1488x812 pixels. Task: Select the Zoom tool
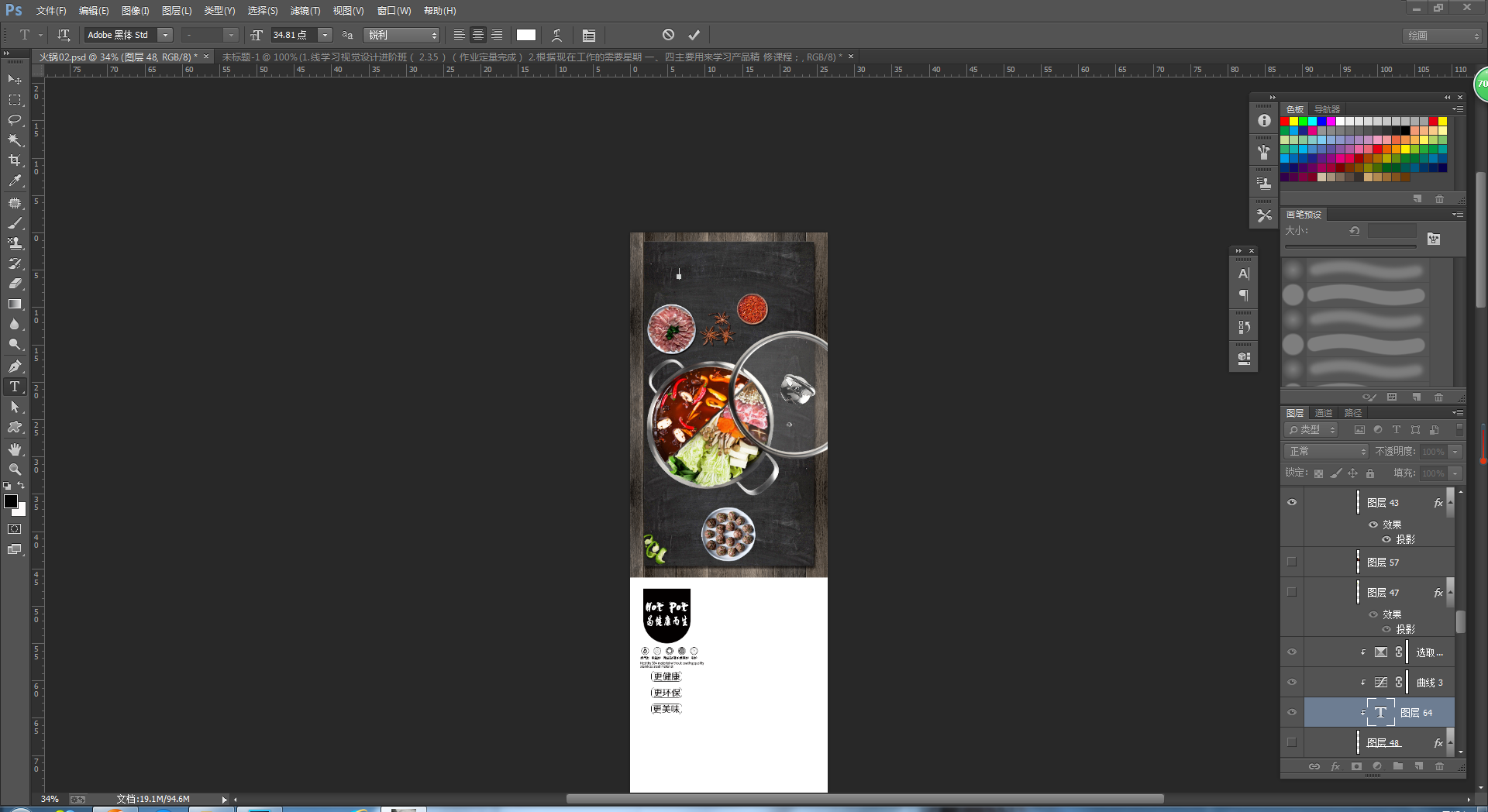coord(15,470)
